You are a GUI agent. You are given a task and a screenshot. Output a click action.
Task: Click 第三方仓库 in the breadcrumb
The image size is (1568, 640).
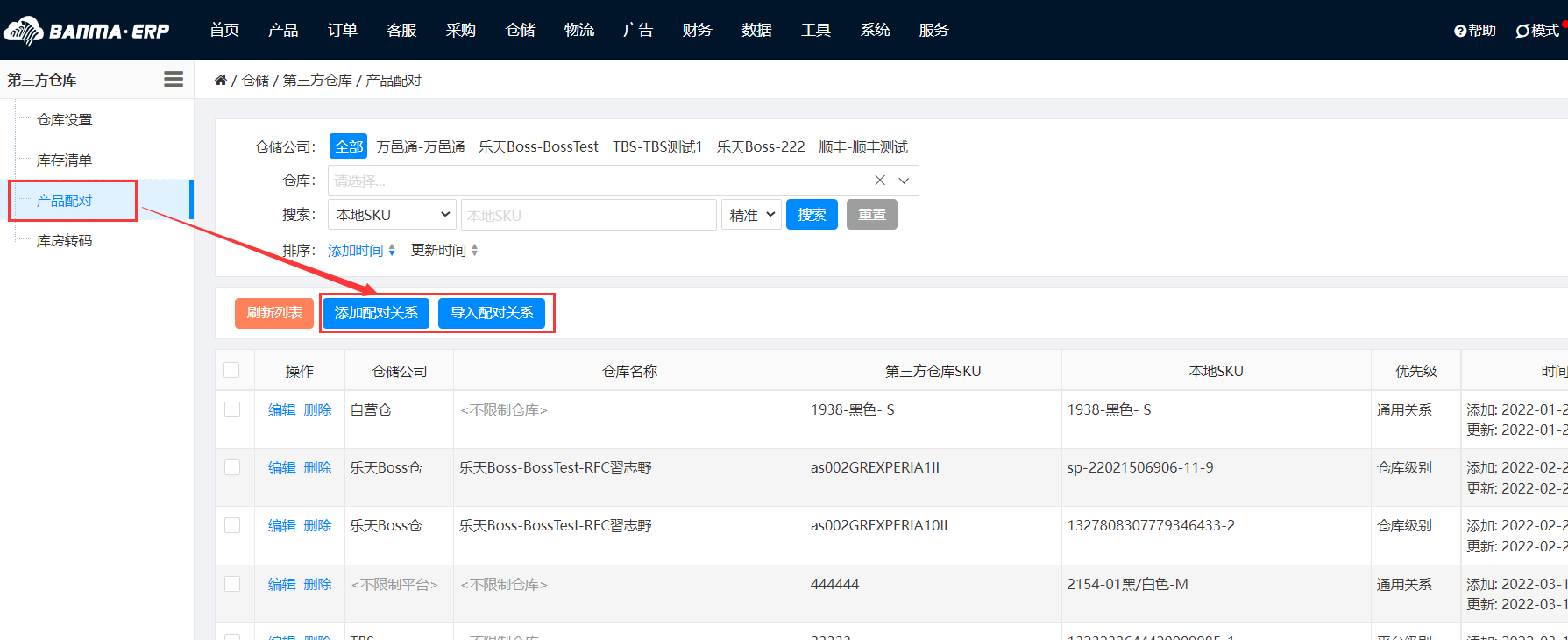point(317,80)
